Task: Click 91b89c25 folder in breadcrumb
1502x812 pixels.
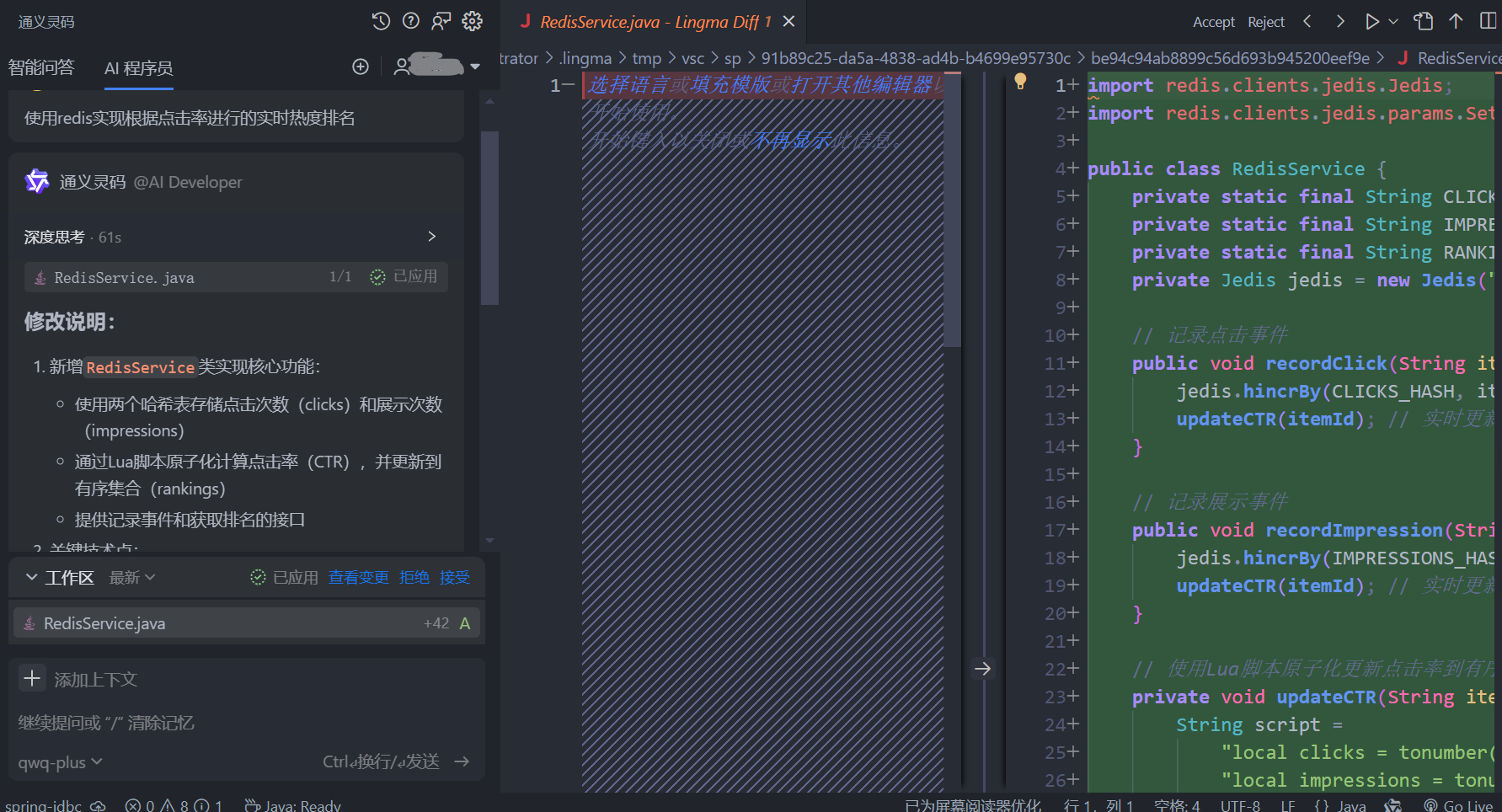Action: pyautogui.click(x=916, y=58)
